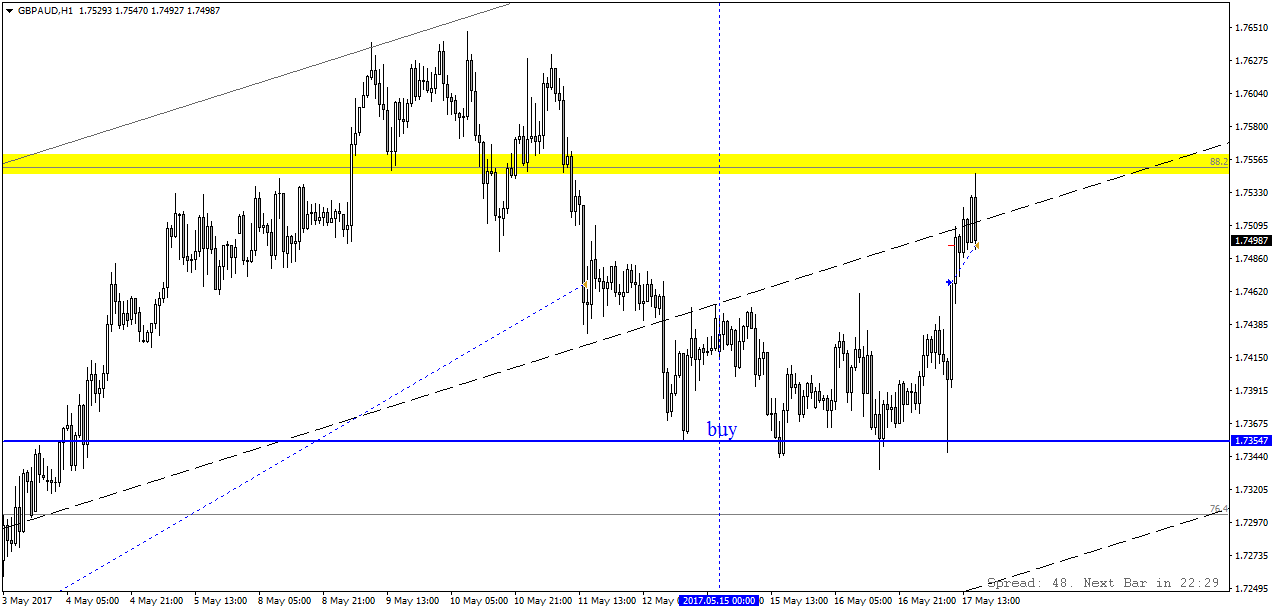
Task: Select the highlighted 2017.05.15 00:00 date label
Action: (x=719, y=601)
